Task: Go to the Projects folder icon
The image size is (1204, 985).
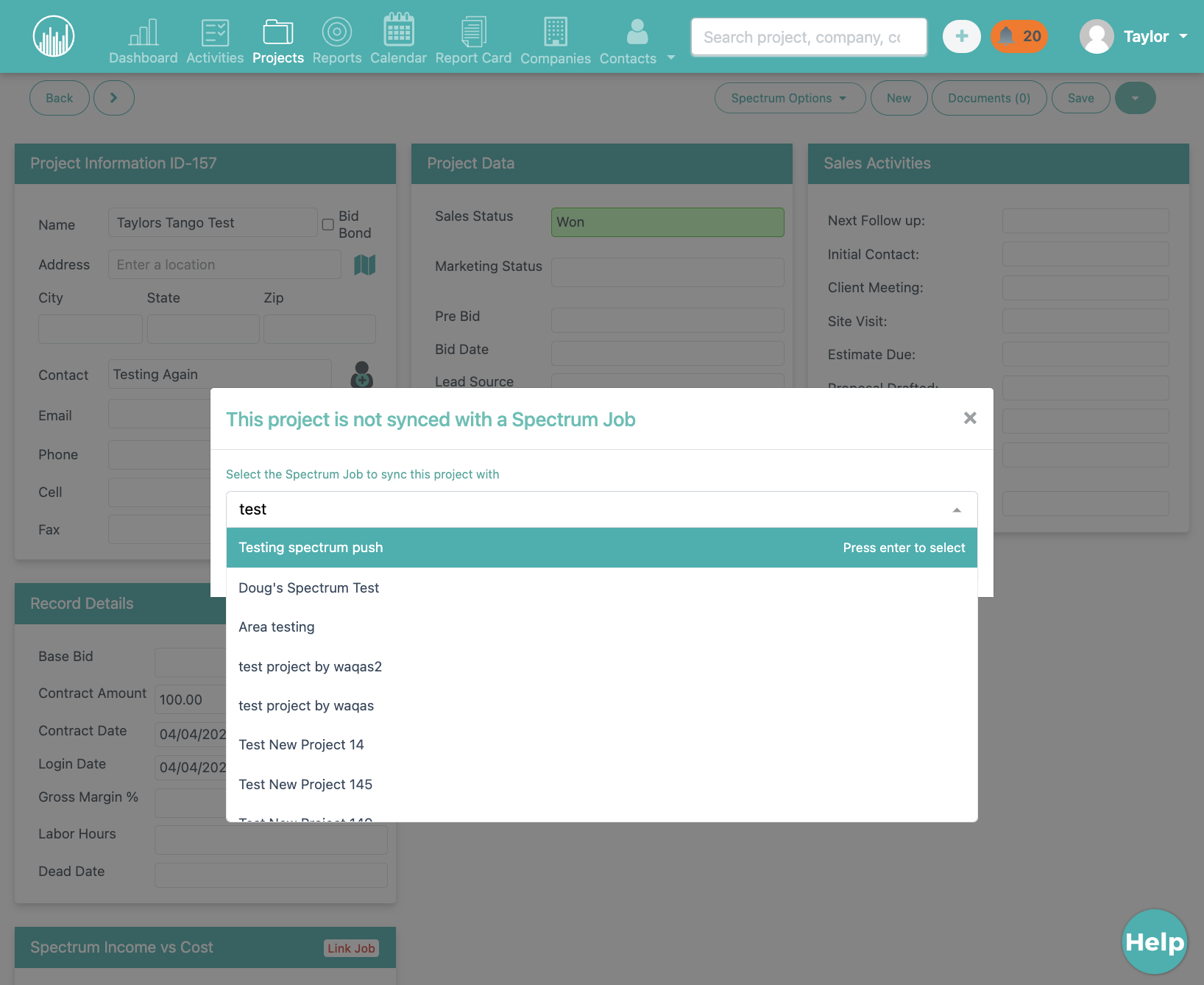Action: (278, 32)
